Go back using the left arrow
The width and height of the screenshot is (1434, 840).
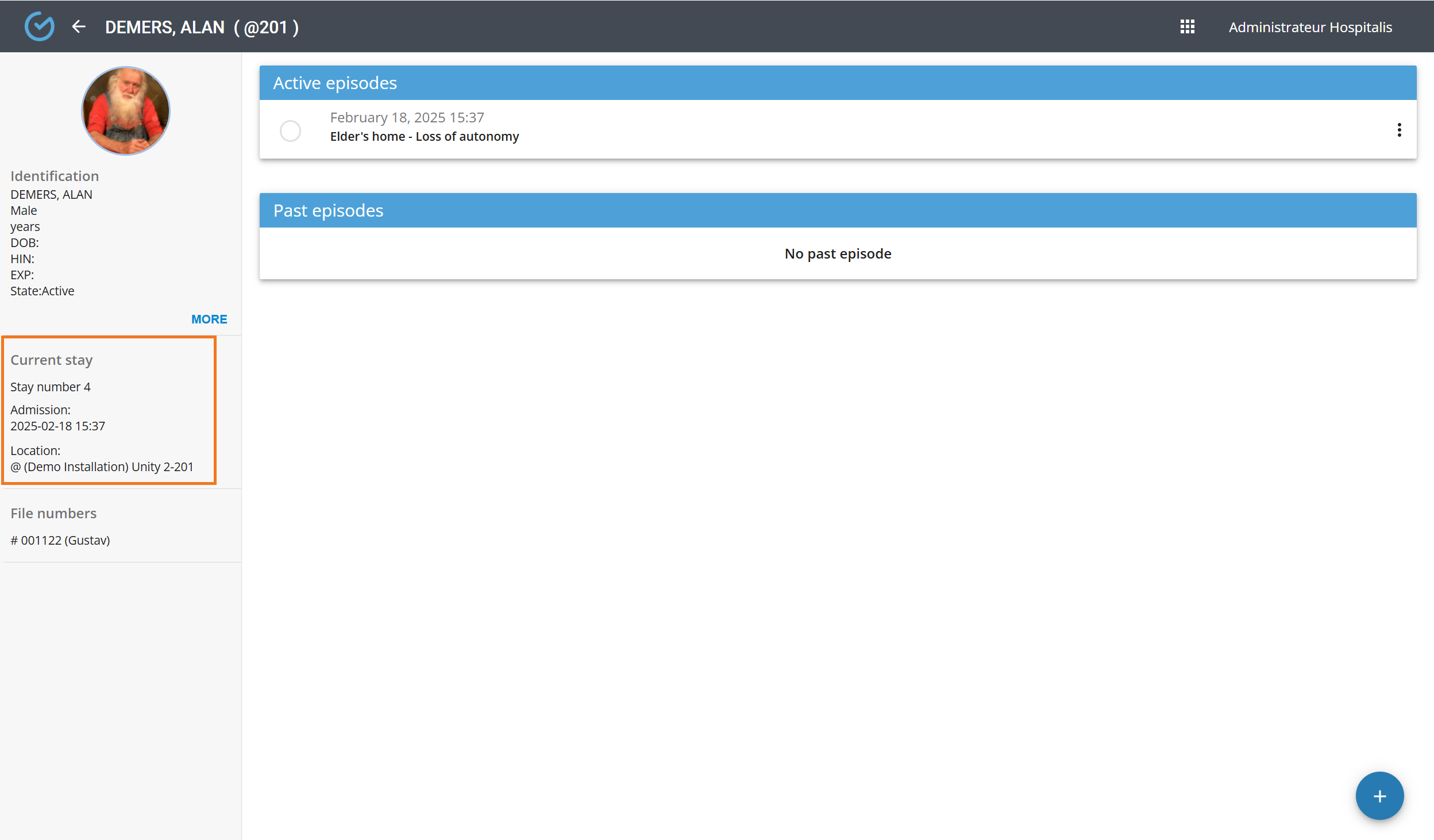tap(79, 26)
